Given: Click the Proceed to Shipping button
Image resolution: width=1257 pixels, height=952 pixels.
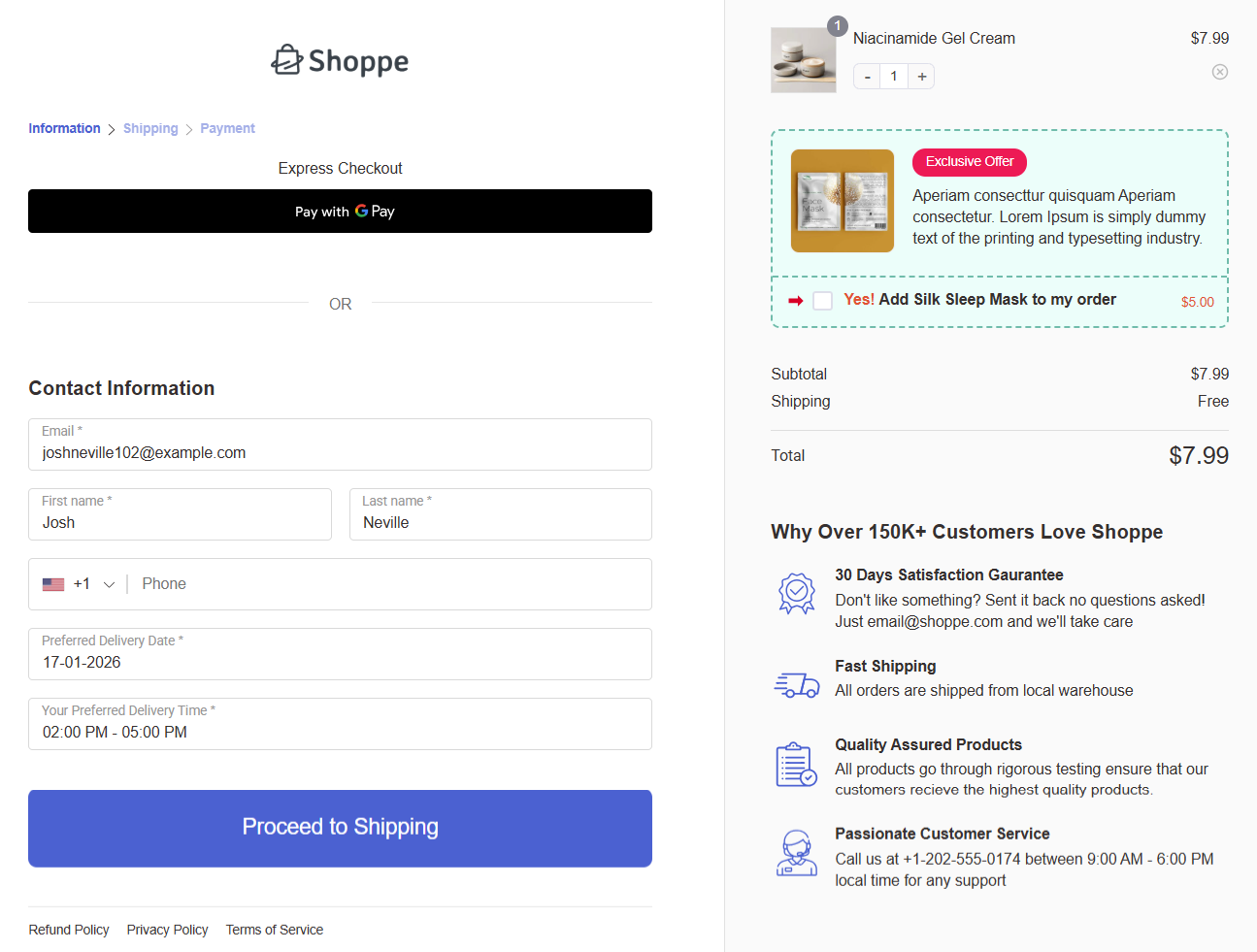Looking at the screenshot, I should pos(340,828).
